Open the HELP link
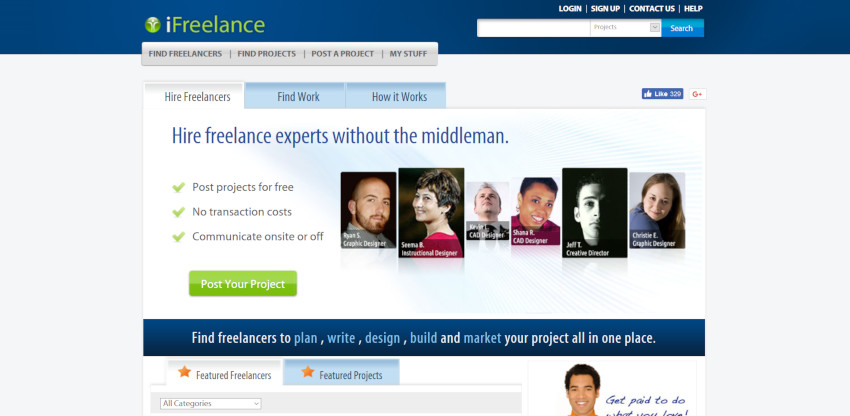The image size is (850, 416). [x=693, y=9]
